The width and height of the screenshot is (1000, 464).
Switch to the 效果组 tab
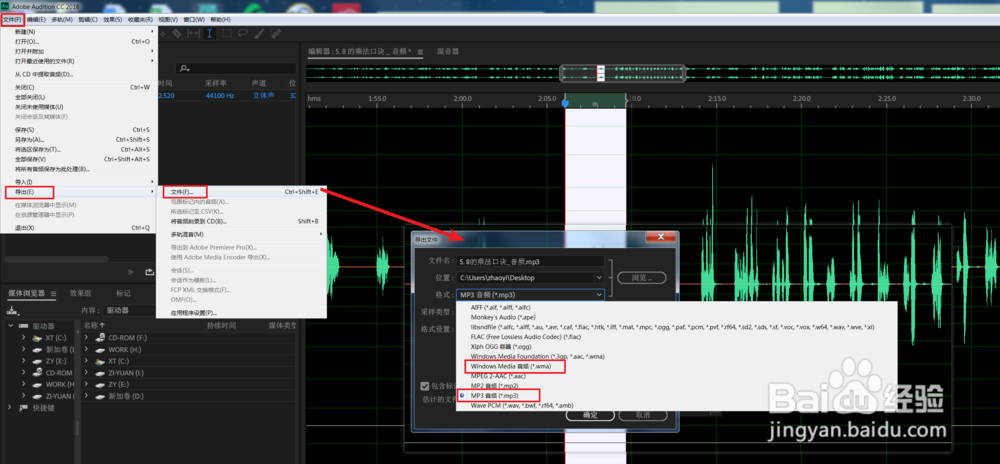coord(80,293)
